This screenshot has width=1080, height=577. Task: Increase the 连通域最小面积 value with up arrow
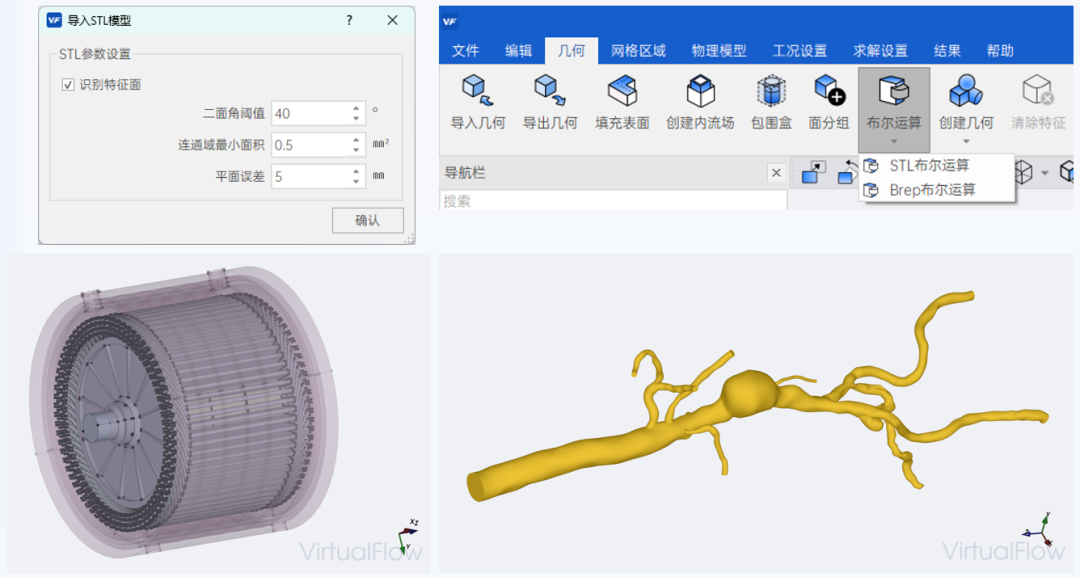(356, 140)
